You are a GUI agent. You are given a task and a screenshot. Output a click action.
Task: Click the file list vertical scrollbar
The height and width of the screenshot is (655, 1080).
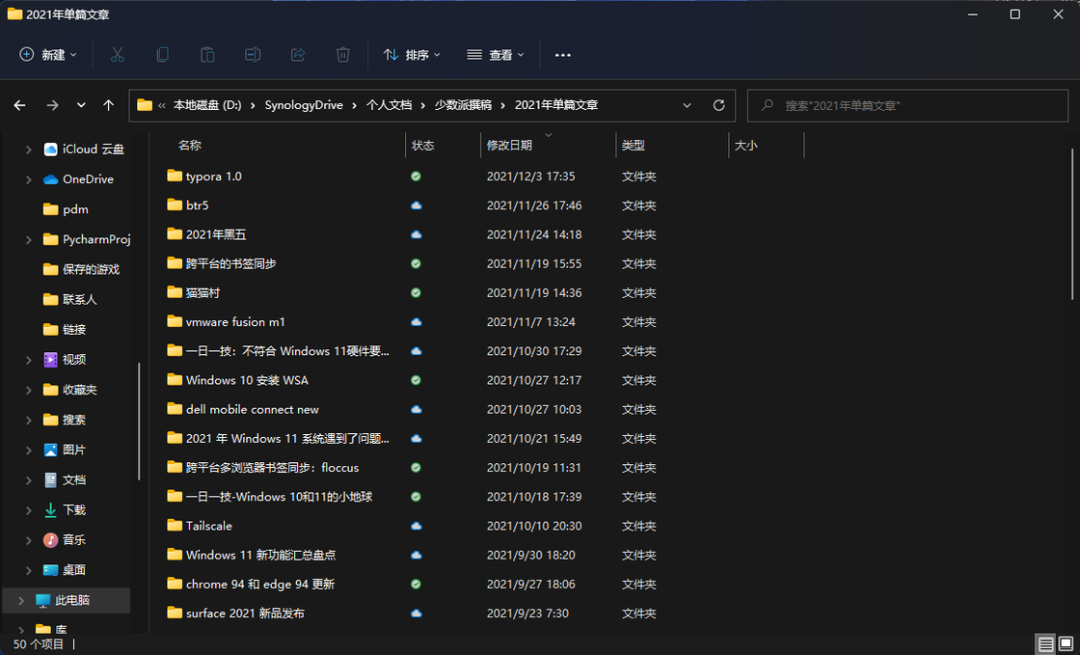click(x=1072, y=224)
